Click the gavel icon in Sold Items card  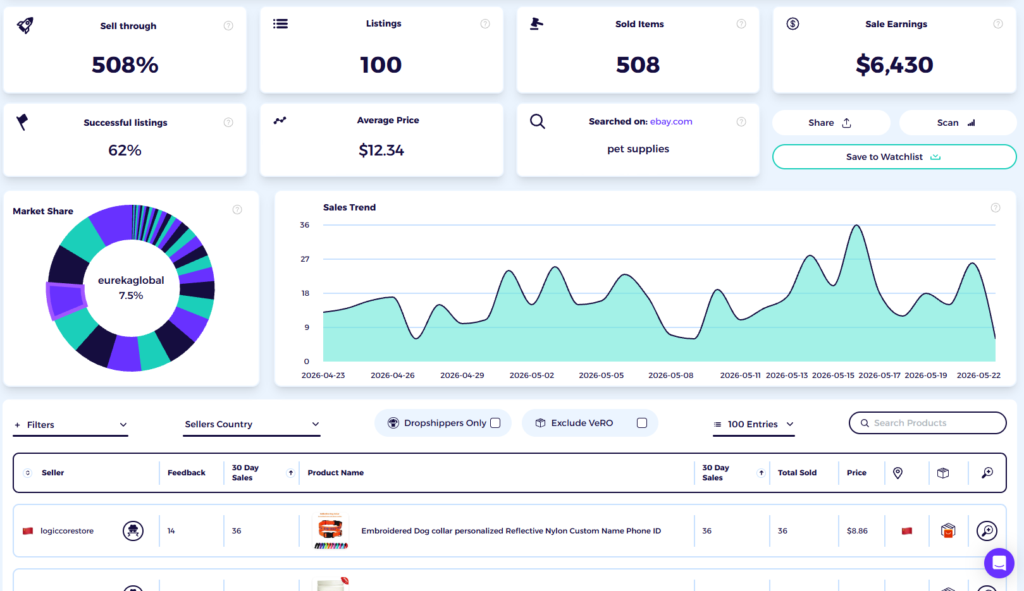(x=536, y=24)
